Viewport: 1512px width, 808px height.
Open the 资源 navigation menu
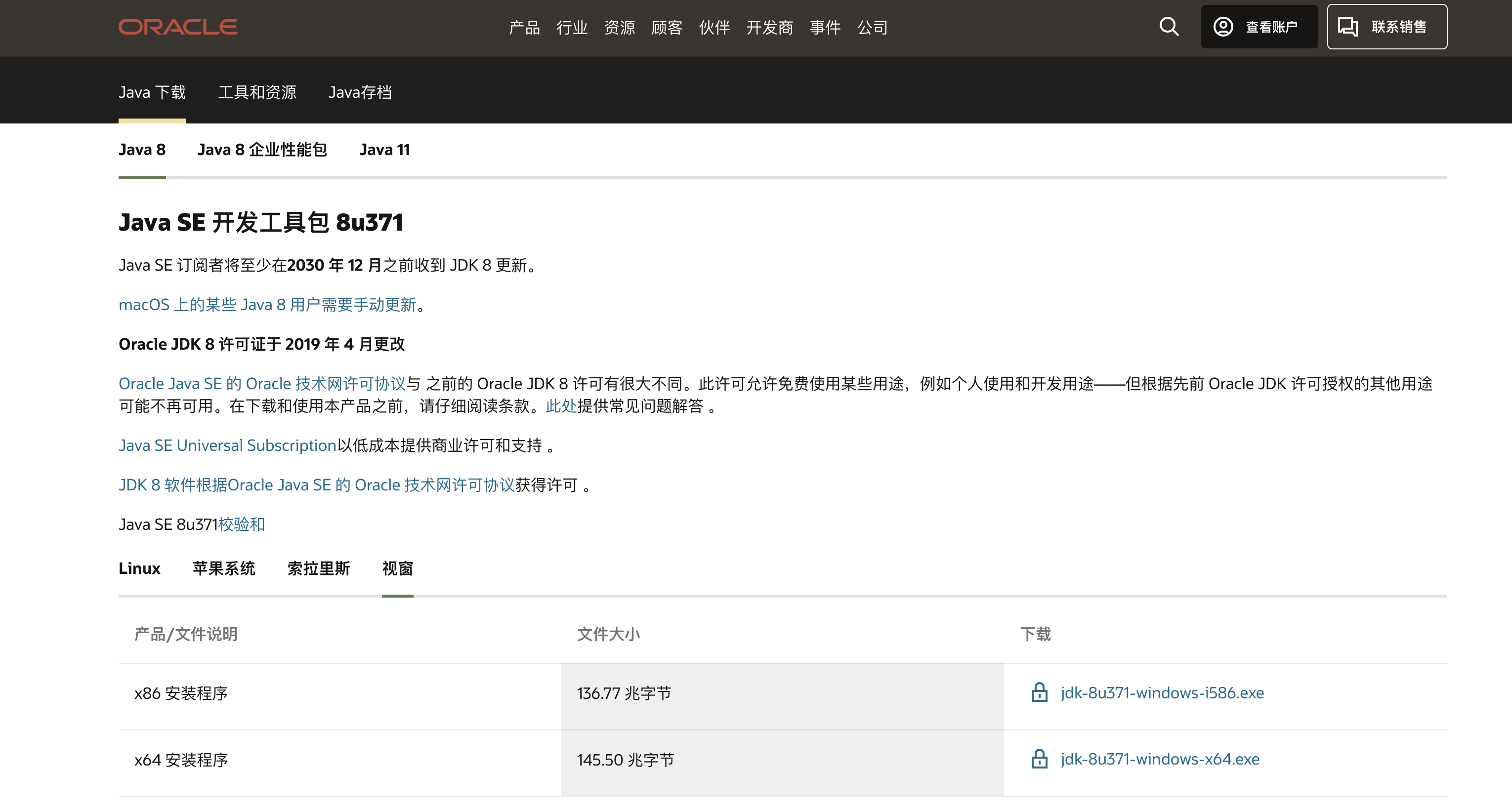tap(619, 28)
